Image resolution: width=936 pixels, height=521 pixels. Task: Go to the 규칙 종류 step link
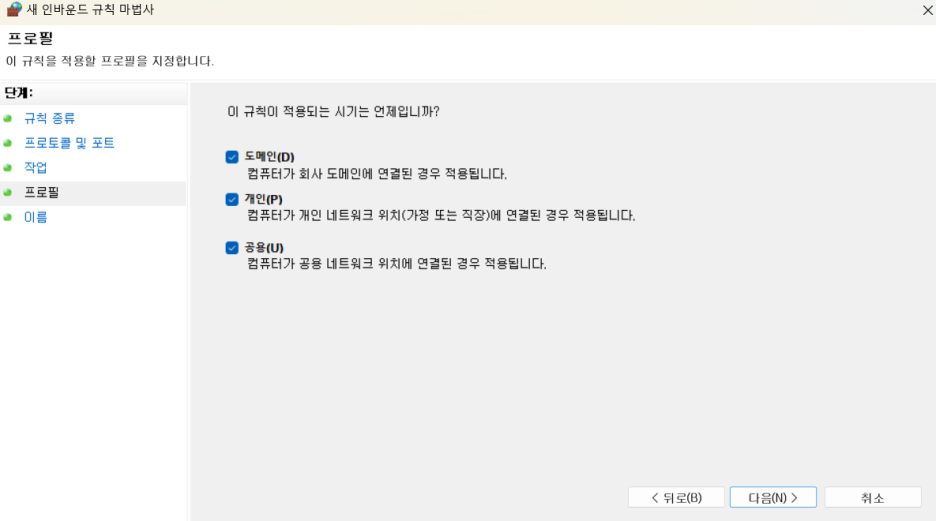coord(50,118)
